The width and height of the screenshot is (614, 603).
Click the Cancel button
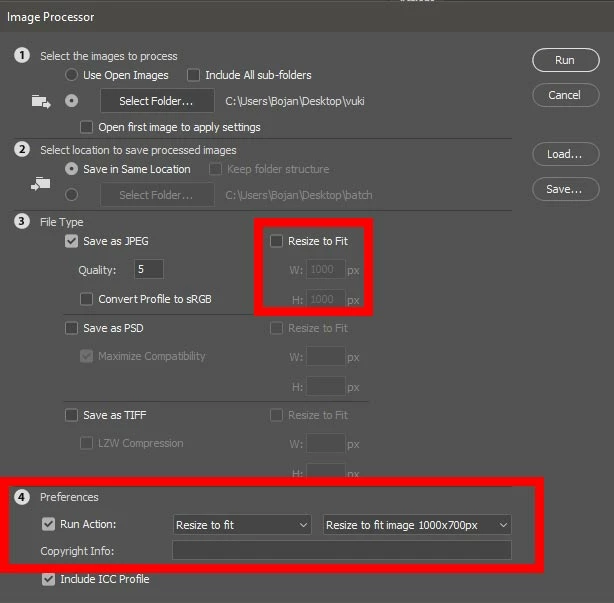point(565,95)
